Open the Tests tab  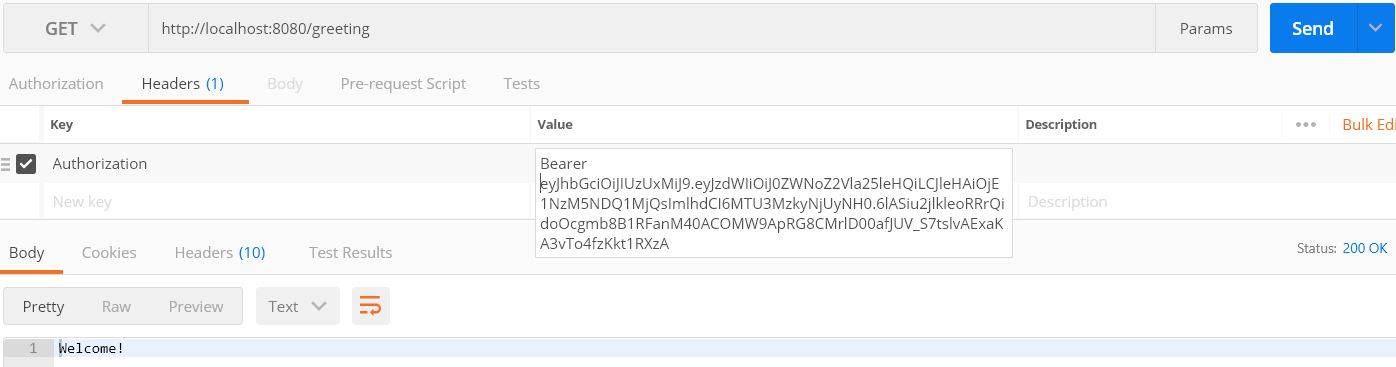[x=521, y=84]
